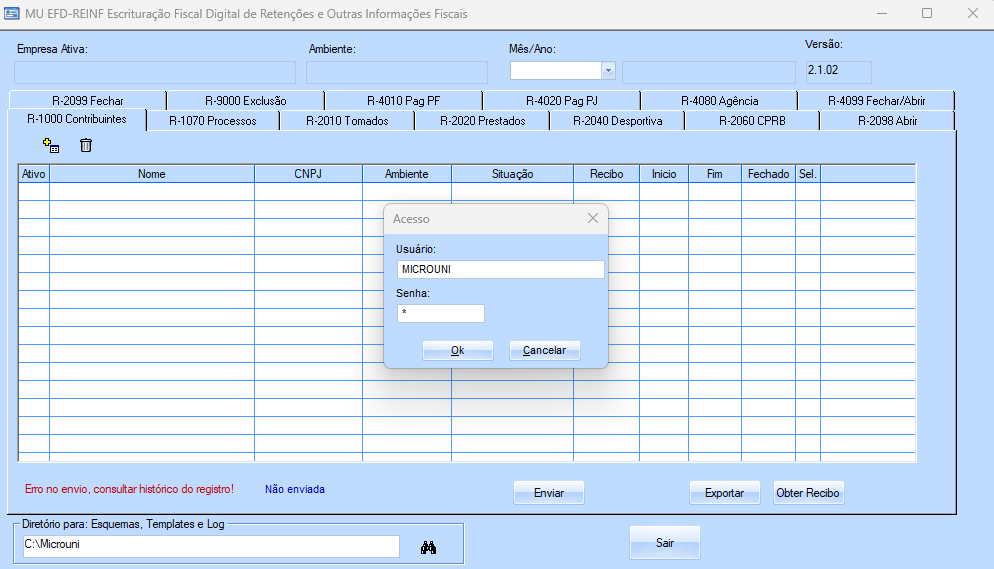This screenshot has width=994, height=569.
Task: Click Ok in the Acesso dialog
Action: [458, 350]
